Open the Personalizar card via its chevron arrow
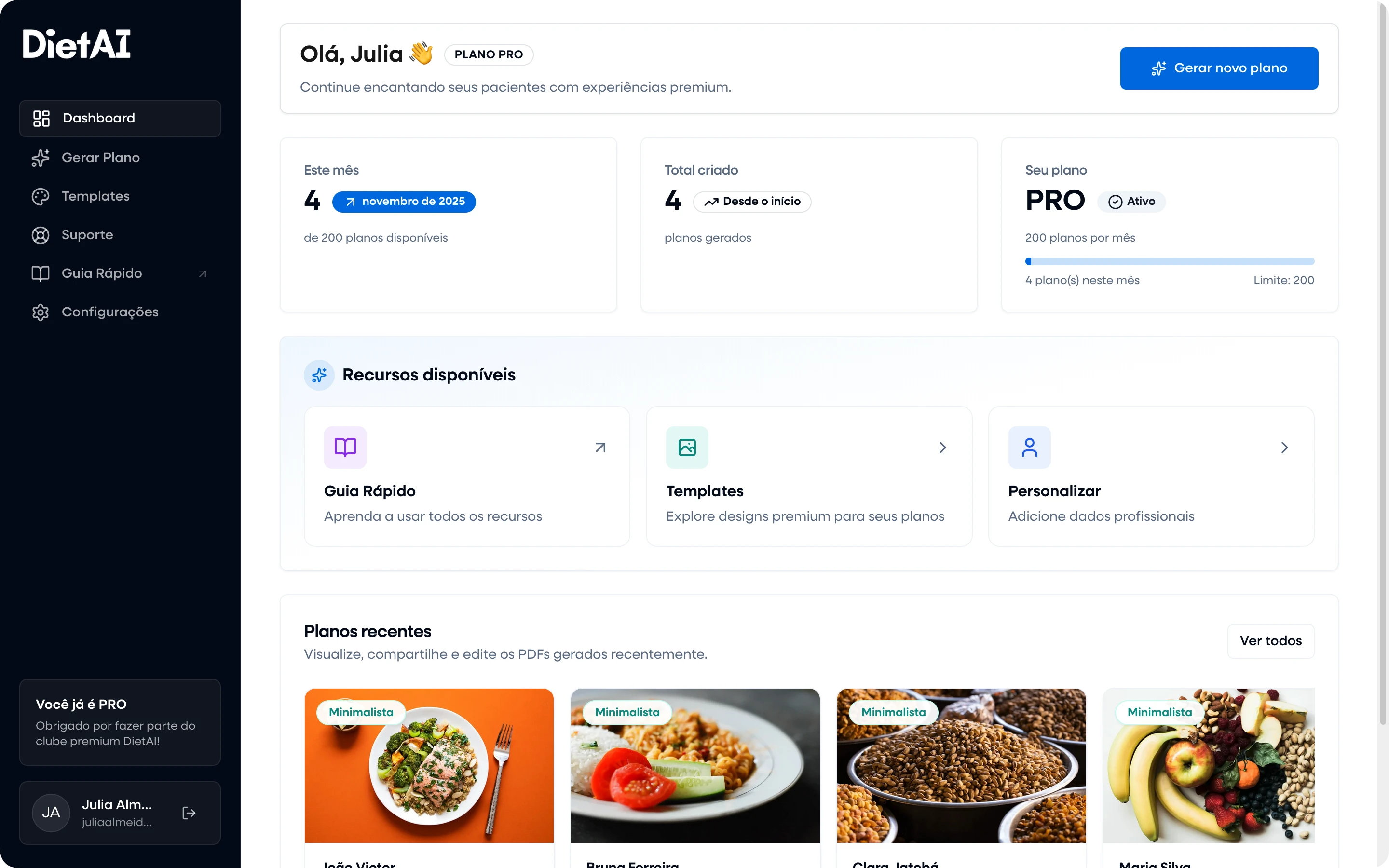 (x=1284, y=447)
